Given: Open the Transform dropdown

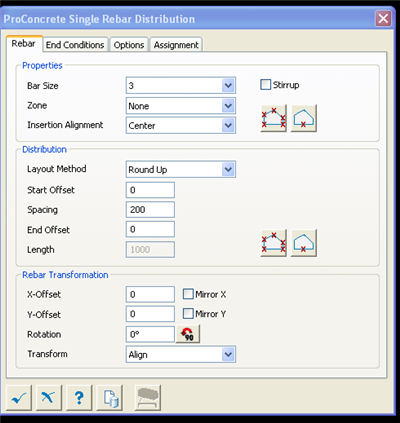Looking at the screenshot, I should point(181,354).
